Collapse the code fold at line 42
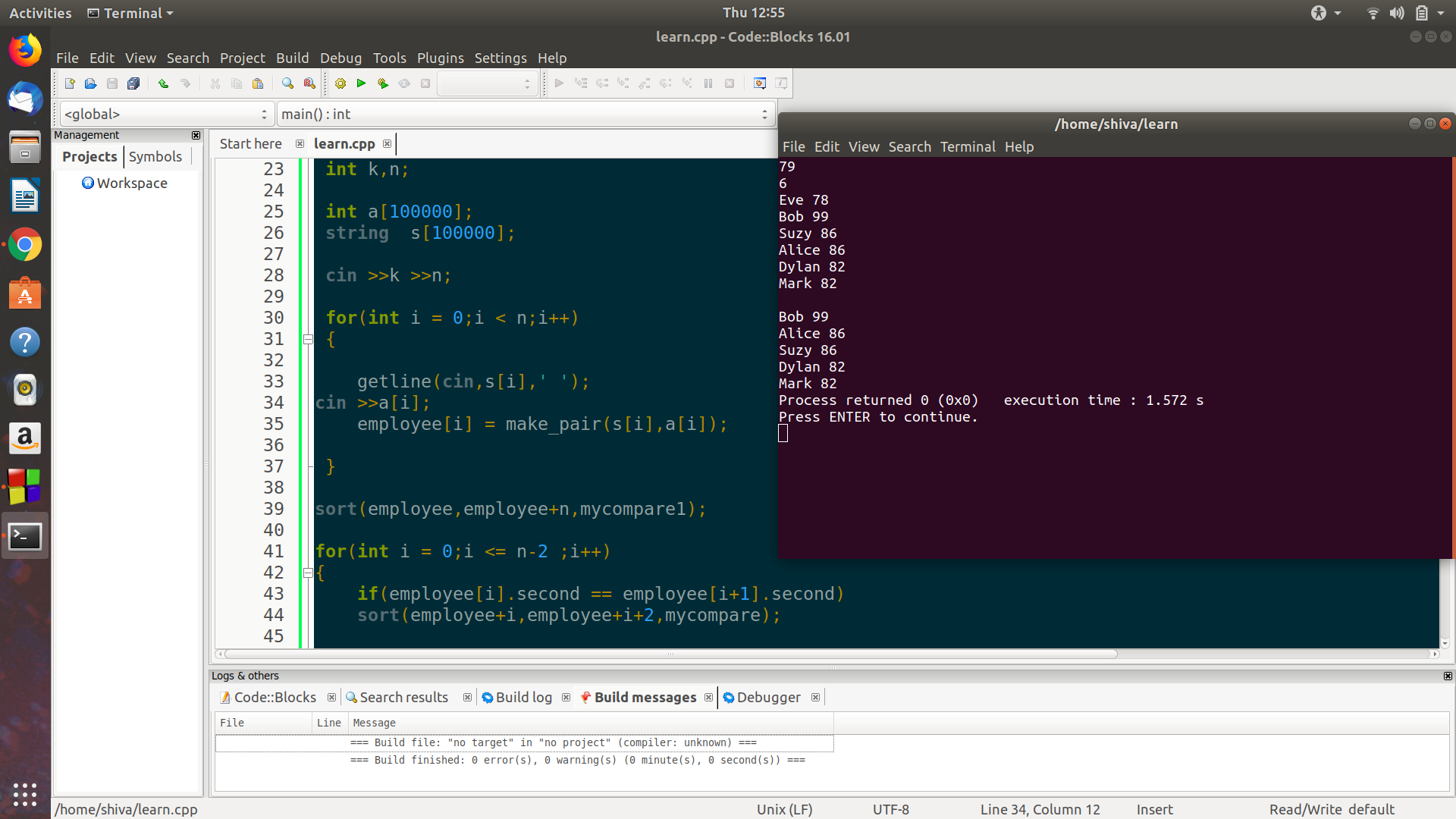This screenshot has width=1456, height=819. tap(308, 573)
